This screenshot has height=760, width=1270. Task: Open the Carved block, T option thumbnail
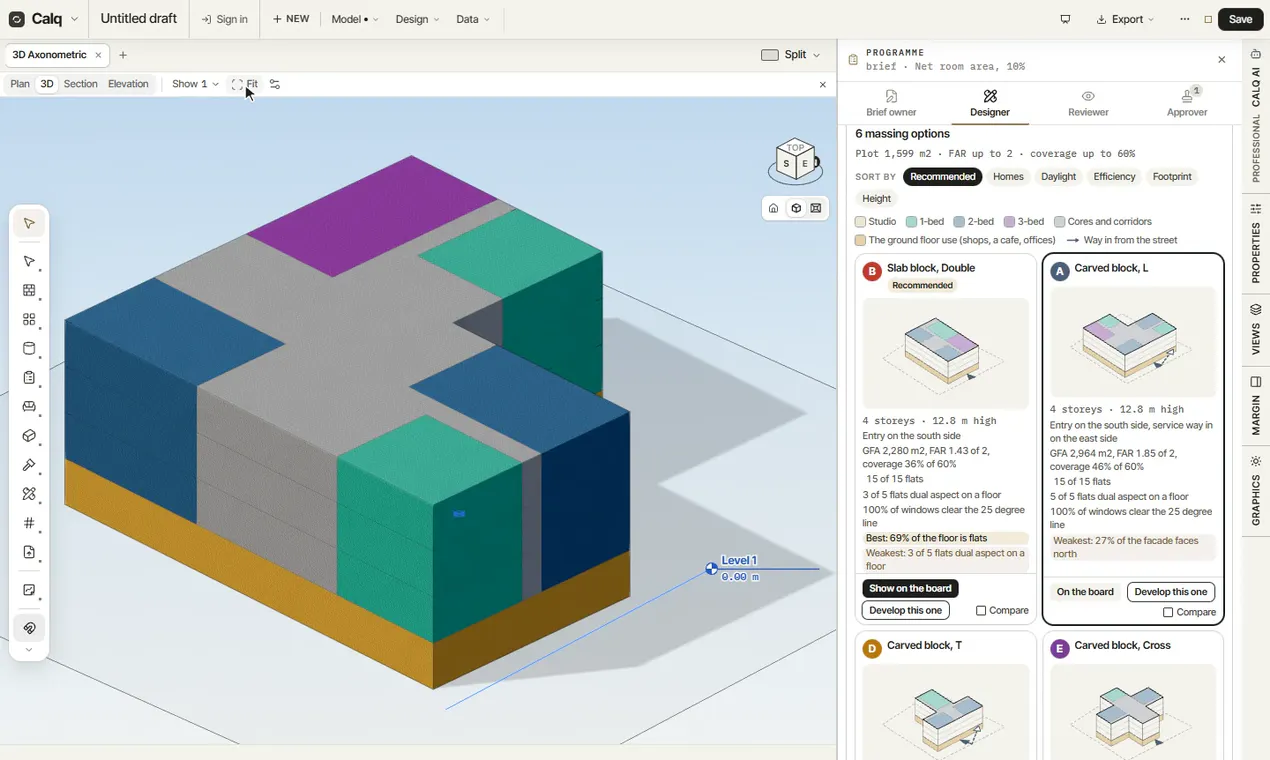point(945,712)
